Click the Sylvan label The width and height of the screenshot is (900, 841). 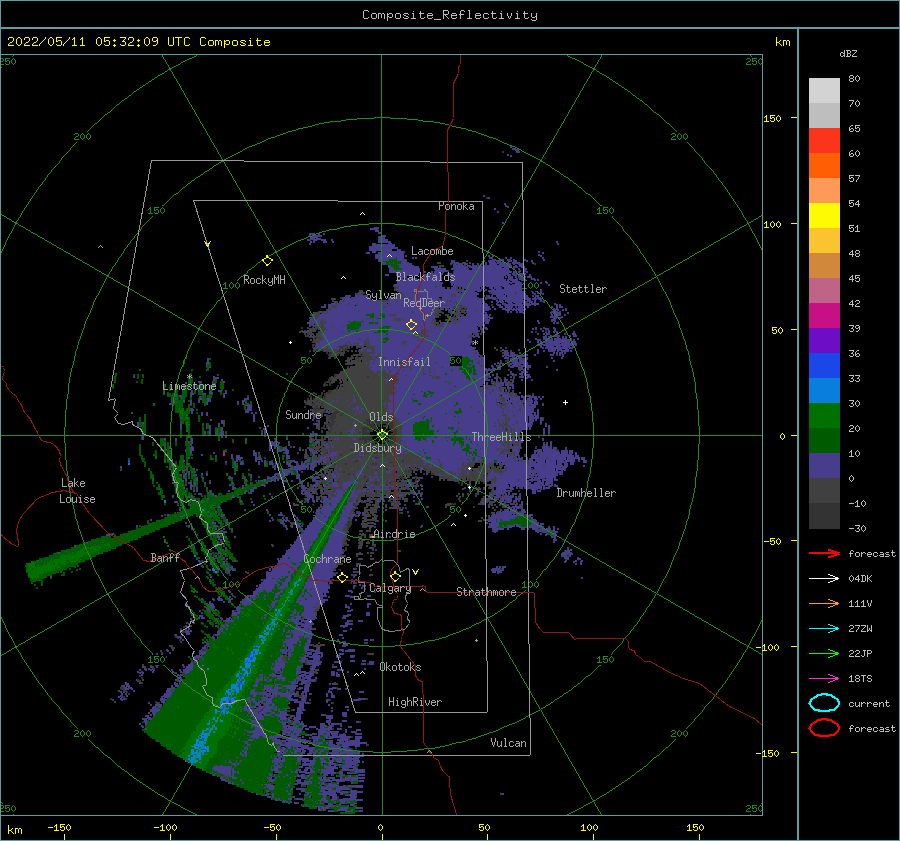(383, 295)
